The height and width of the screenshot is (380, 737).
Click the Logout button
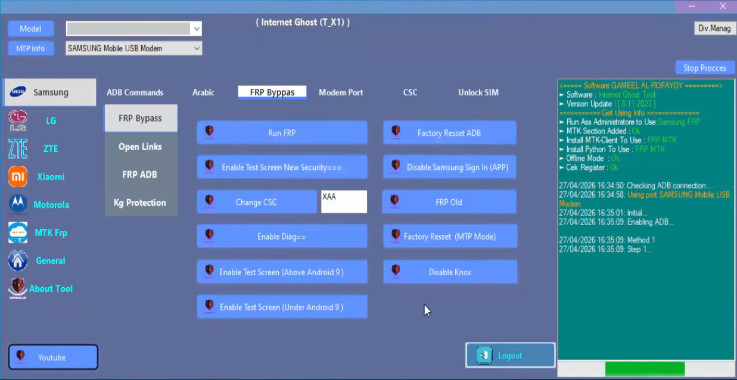510,356
